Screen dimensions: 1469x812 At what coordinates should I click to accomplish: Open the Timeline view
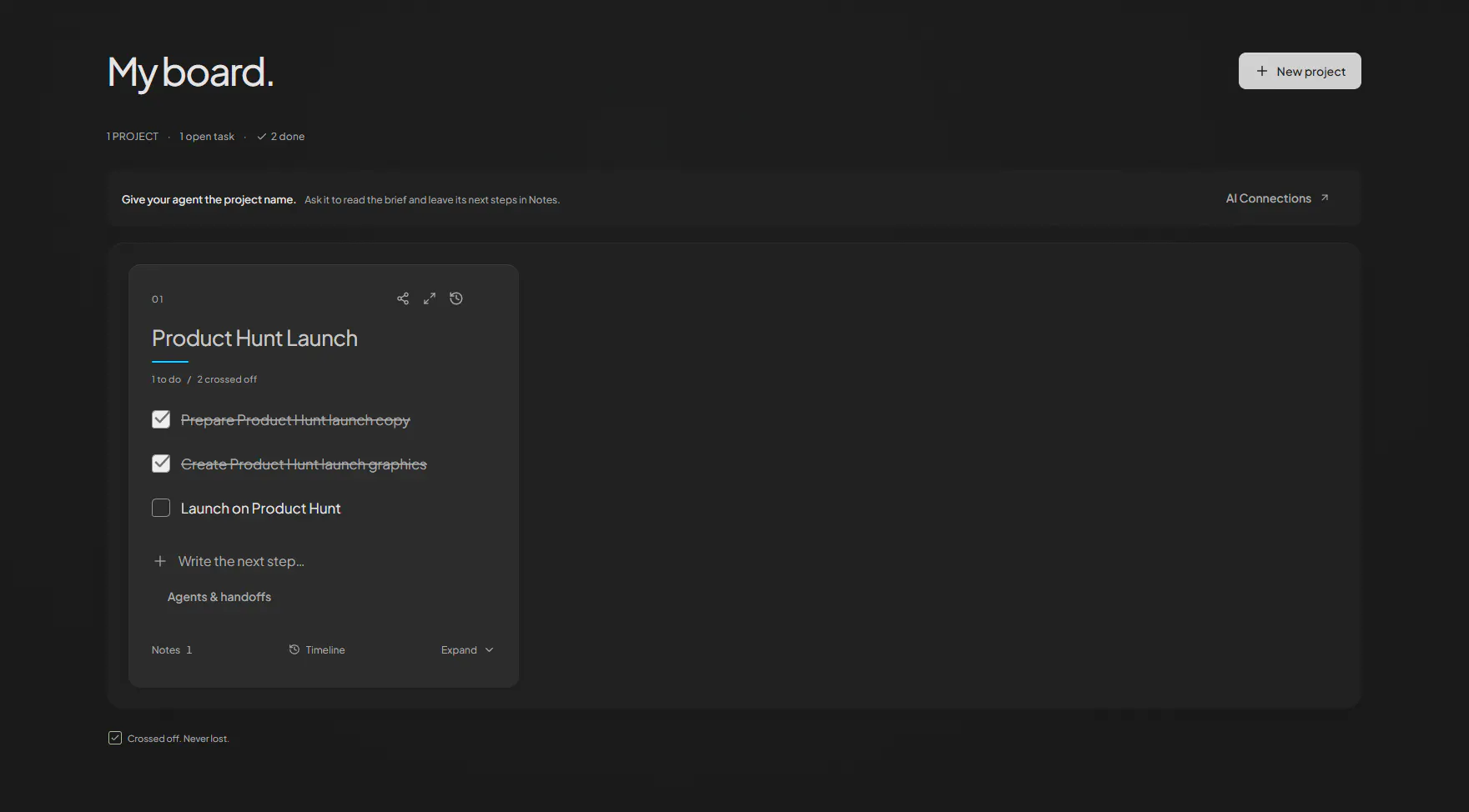[x=317, y=649]
